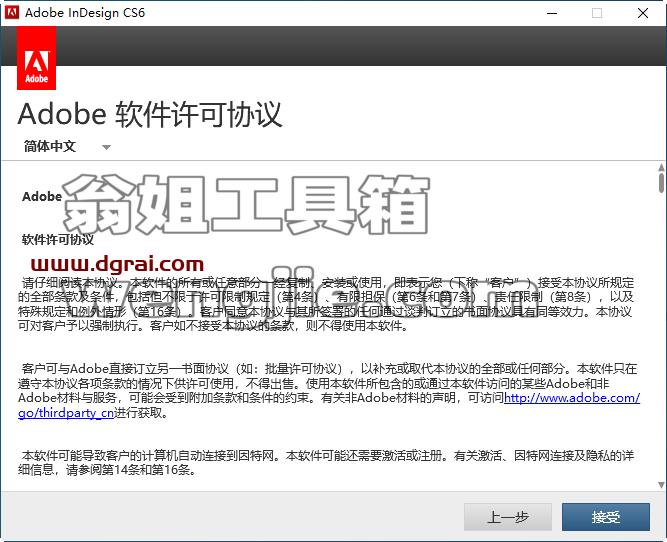The height and width of the screenshot is (542, 667).
Task: Open the 简体中文 language dropdown
Action: [x=67, y=147]
